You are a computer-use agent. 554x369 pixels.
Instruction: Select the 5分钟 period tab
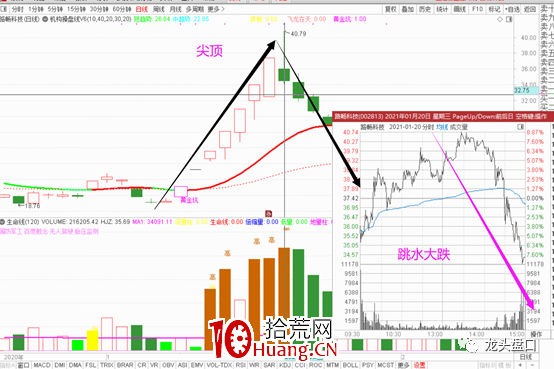pyautogui.click(x=55, y=9)
